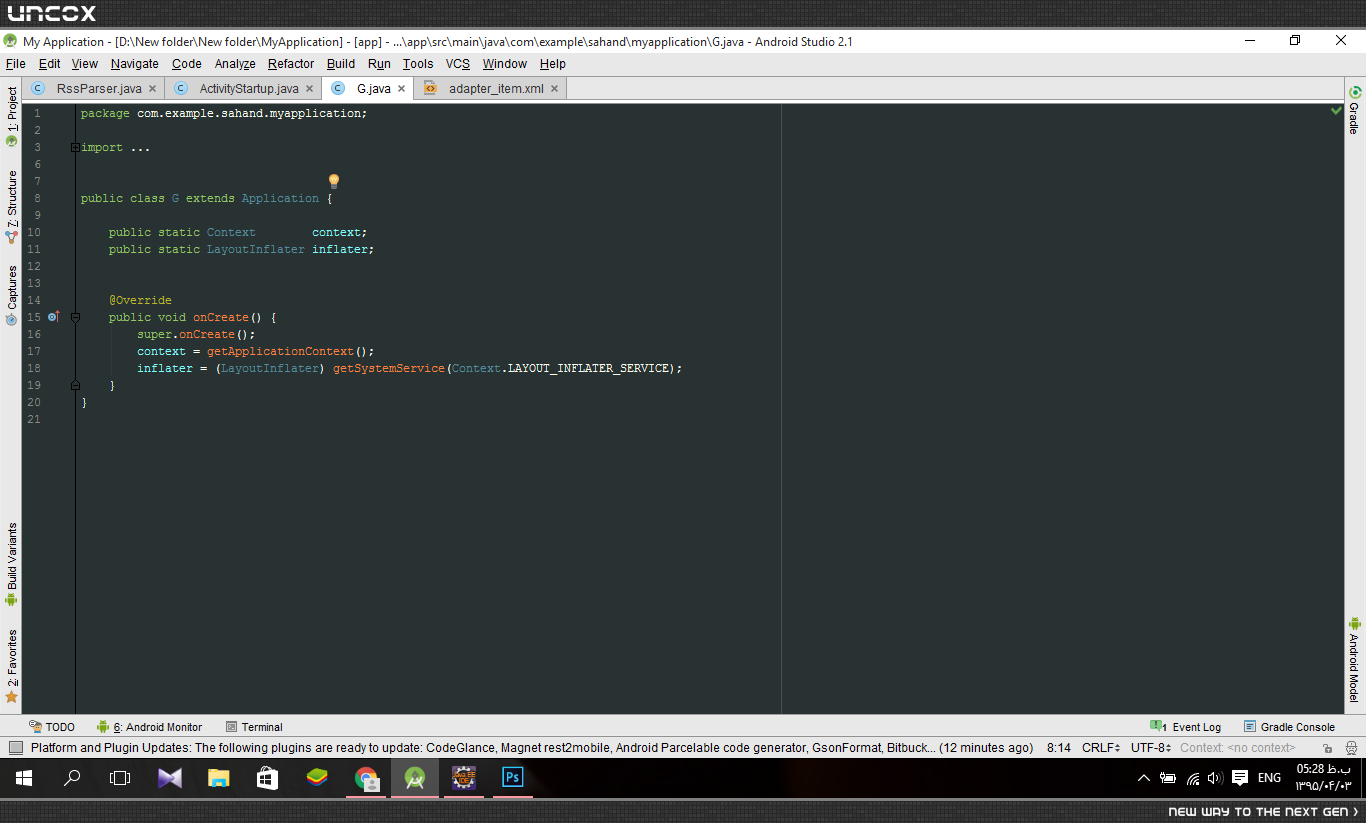
Task: Open the Android Monitor tool window
Action: (x=150, y=727)
